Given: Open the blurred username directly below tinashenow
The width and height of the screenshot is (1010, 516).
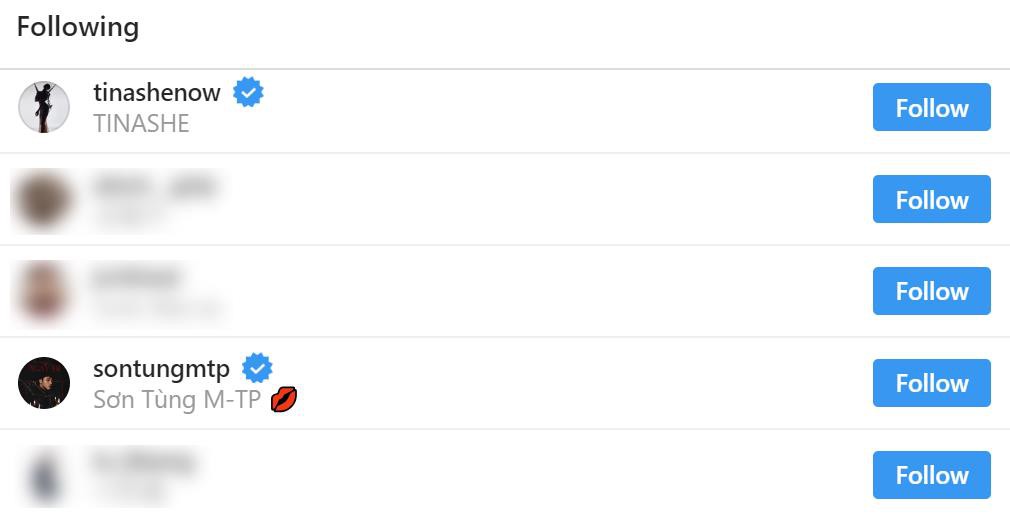Looking at the screenshot, I should click(x=155, y=187).
